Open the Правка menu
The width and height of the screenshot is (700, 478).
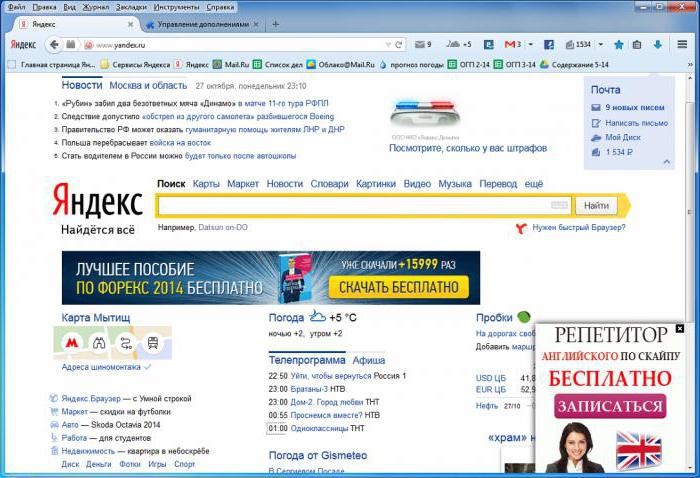tap(44, 7)
